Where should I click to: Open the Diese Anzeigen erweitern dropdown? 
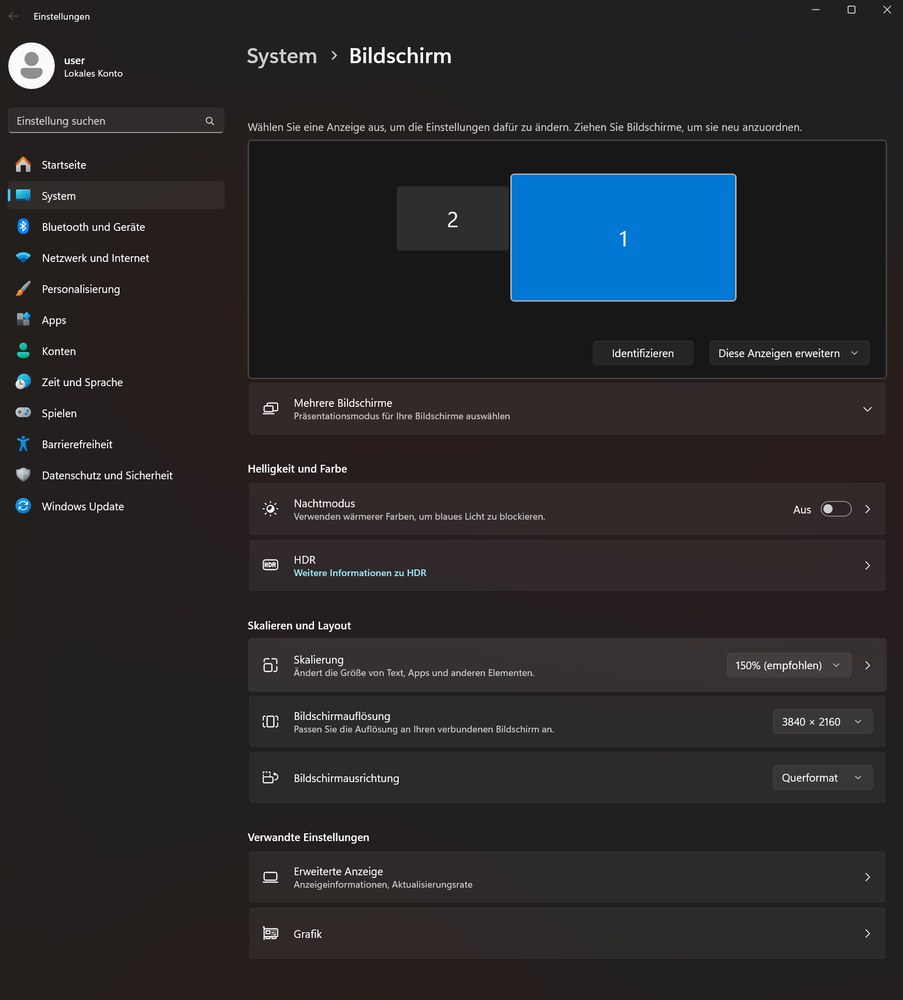click(x=788, y=353)
